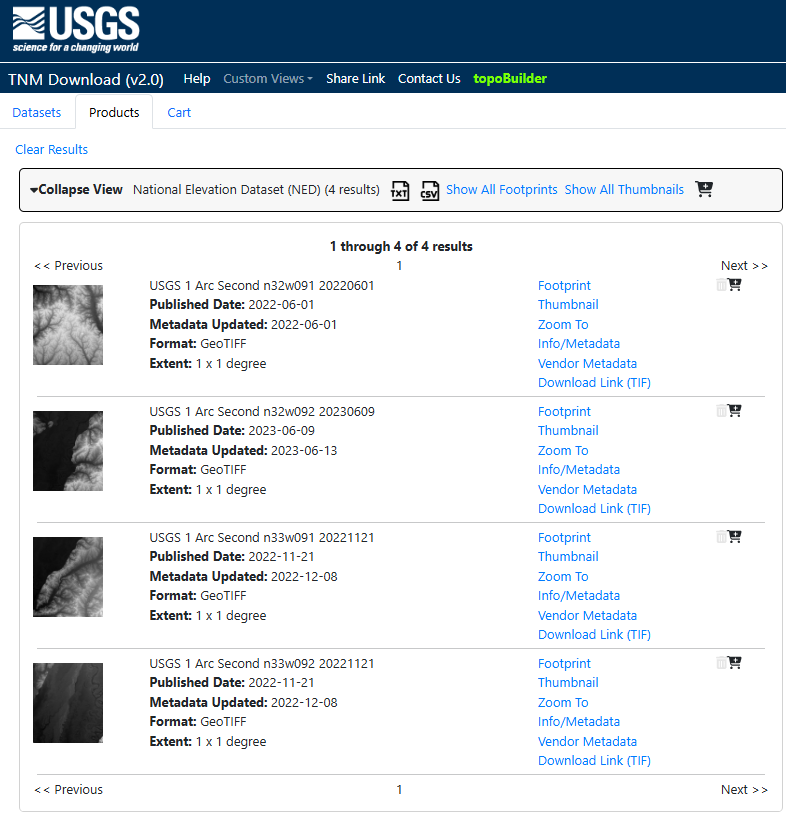
Task: Export results as TXT file
Action: (399, 190)
